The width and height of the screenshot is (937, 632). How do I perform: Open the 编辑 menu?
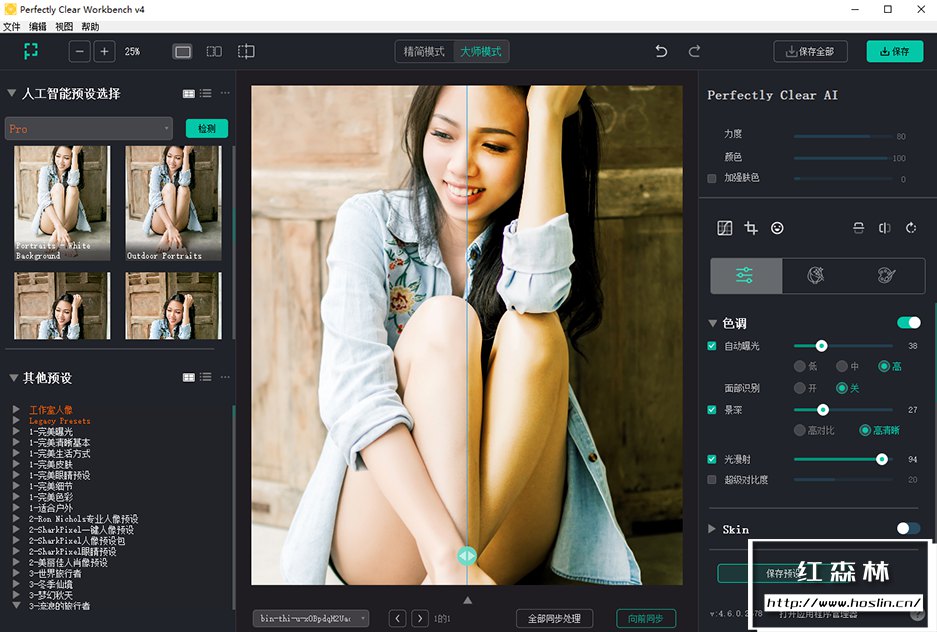[38, 26]
